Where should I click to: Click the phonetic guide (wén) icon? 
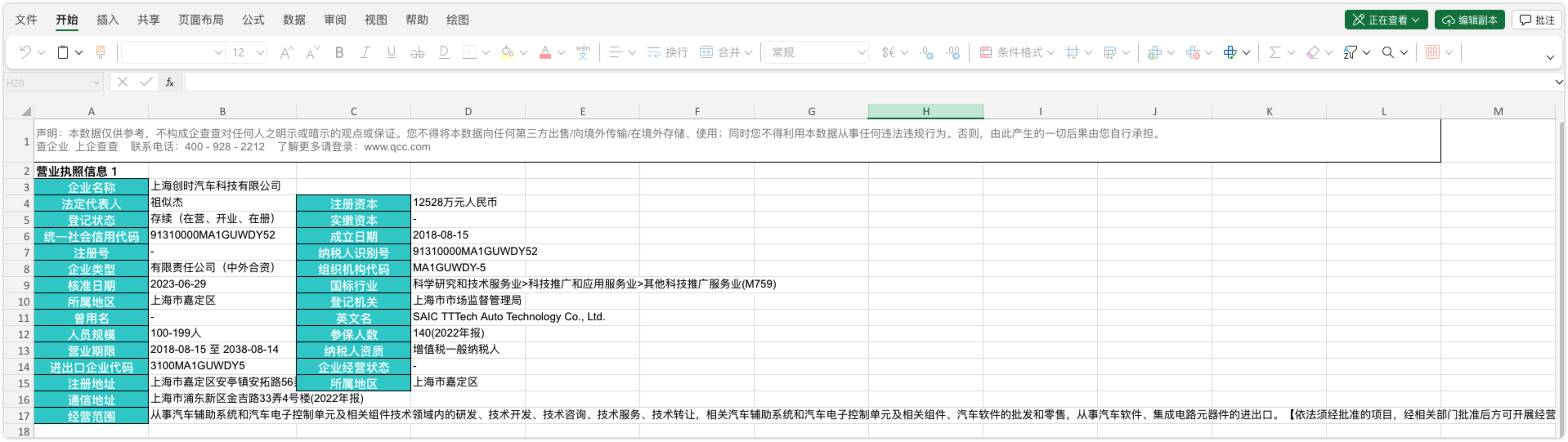[x=583, y=52]
